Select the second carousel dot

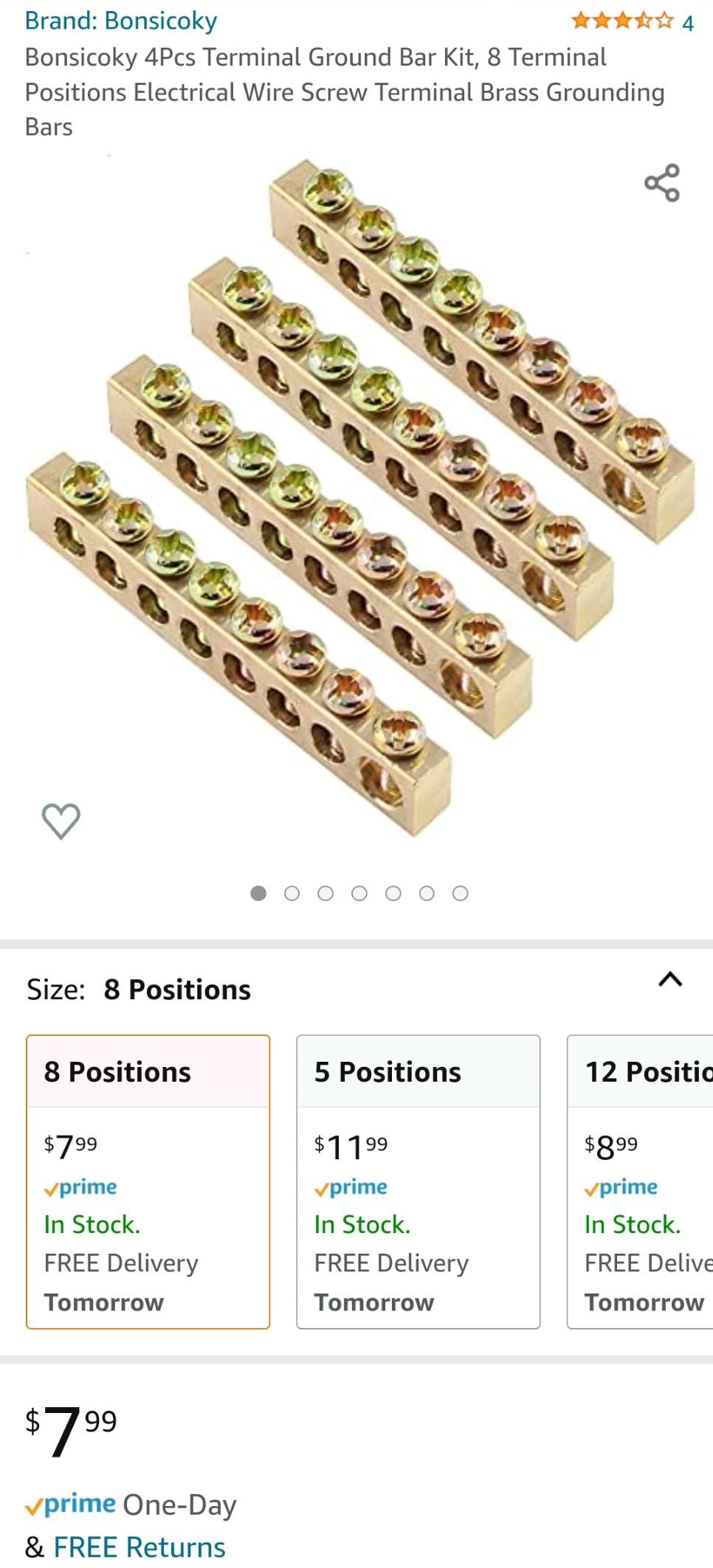(292, 892)
